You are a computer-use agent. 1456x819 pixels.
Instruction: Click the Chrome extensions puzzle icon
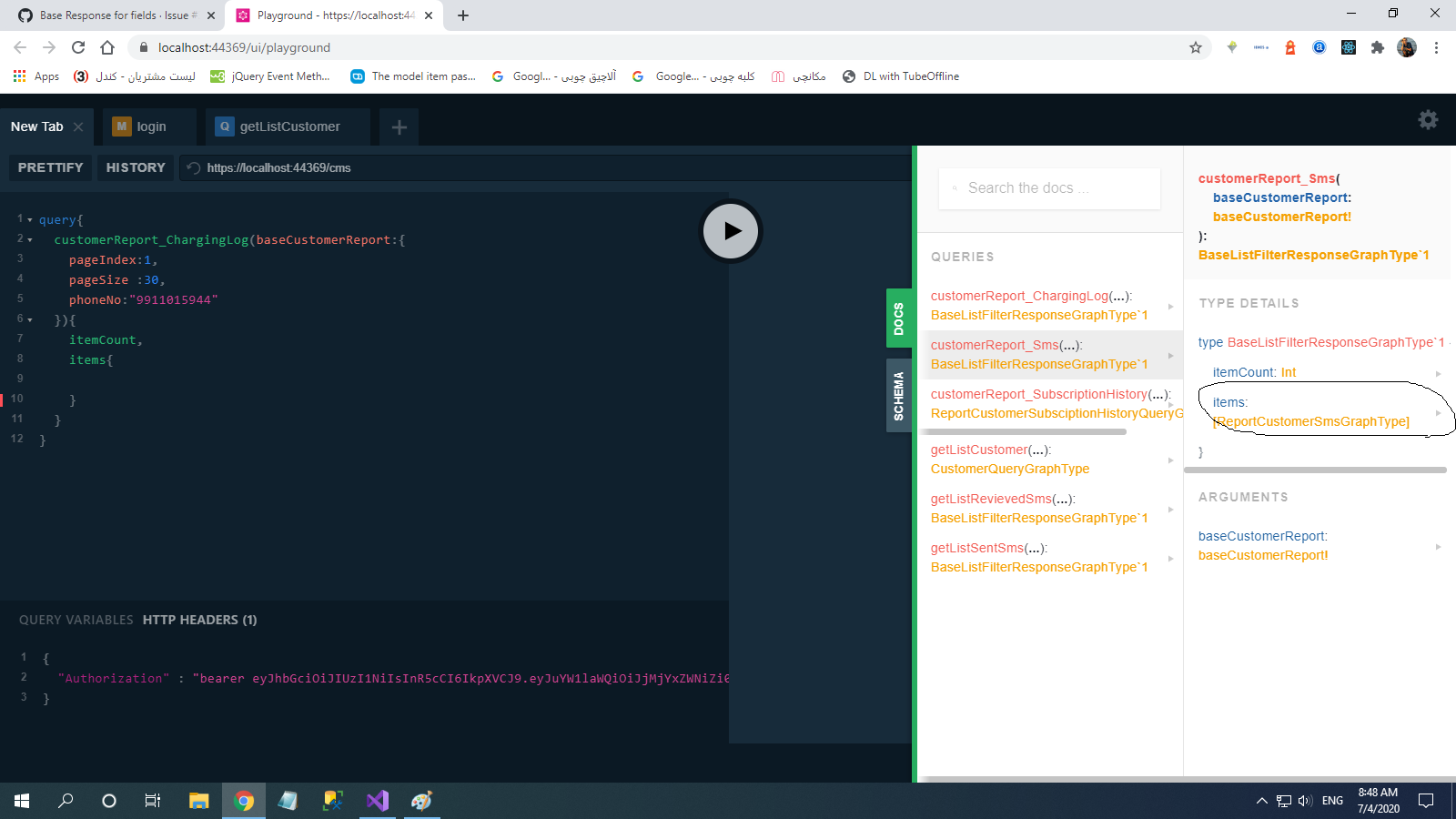[1377, 47]
